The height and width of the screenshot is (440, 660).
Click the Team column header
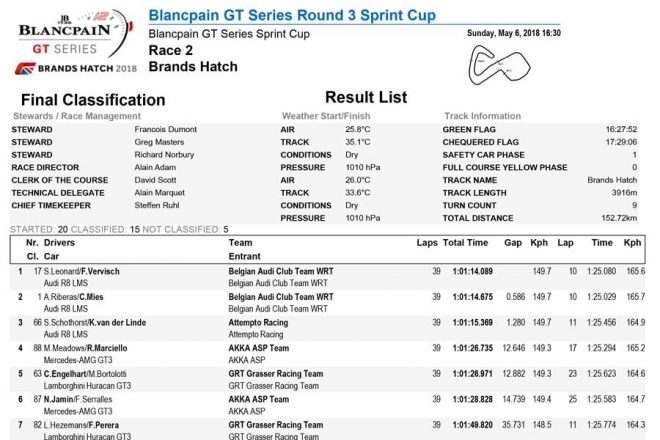pyautogui.click(x=240, y=243)
